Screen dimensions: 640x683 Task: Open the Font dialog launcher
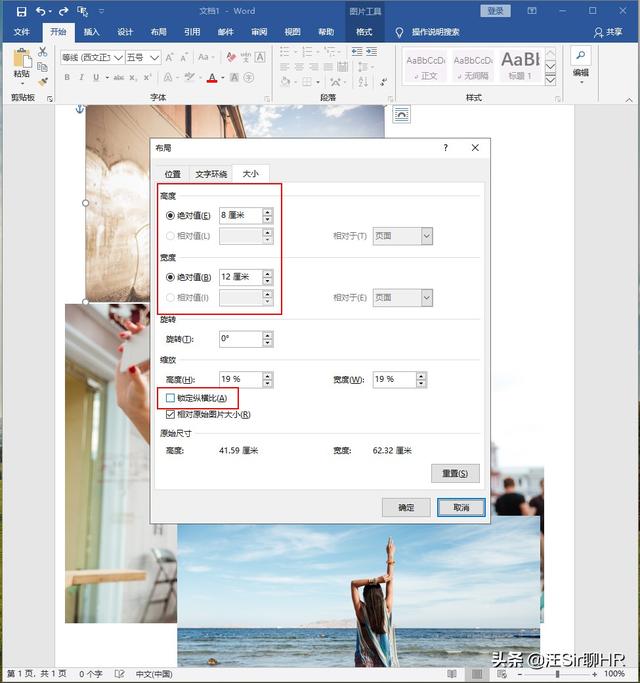tap(267, 99)
